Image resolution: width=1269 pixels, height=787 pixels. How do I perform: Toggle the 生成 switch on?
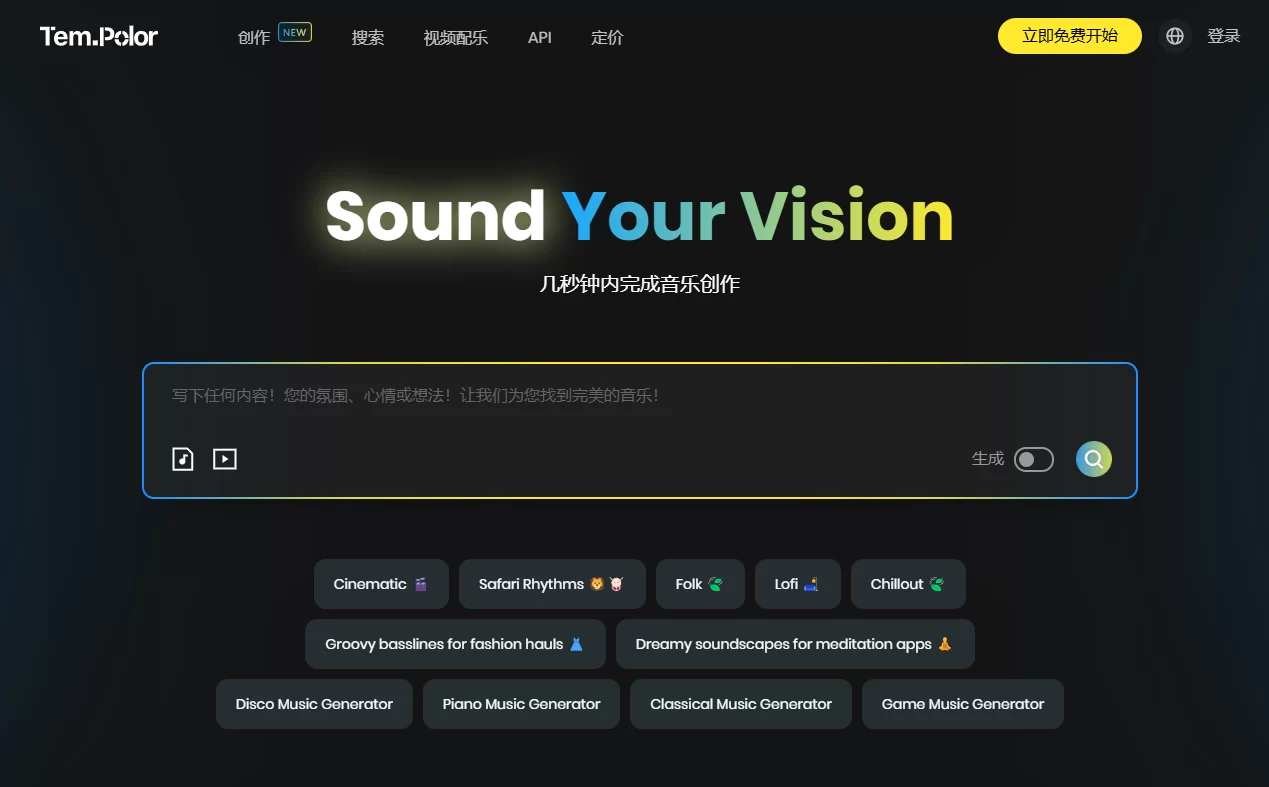click(1033, 459)
